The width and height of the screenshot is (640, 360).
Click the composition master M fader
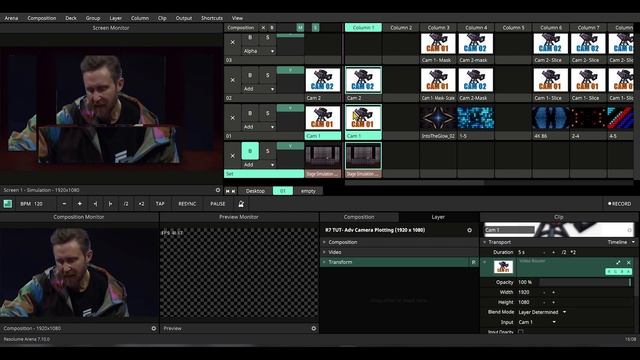[x=300, y=28]
